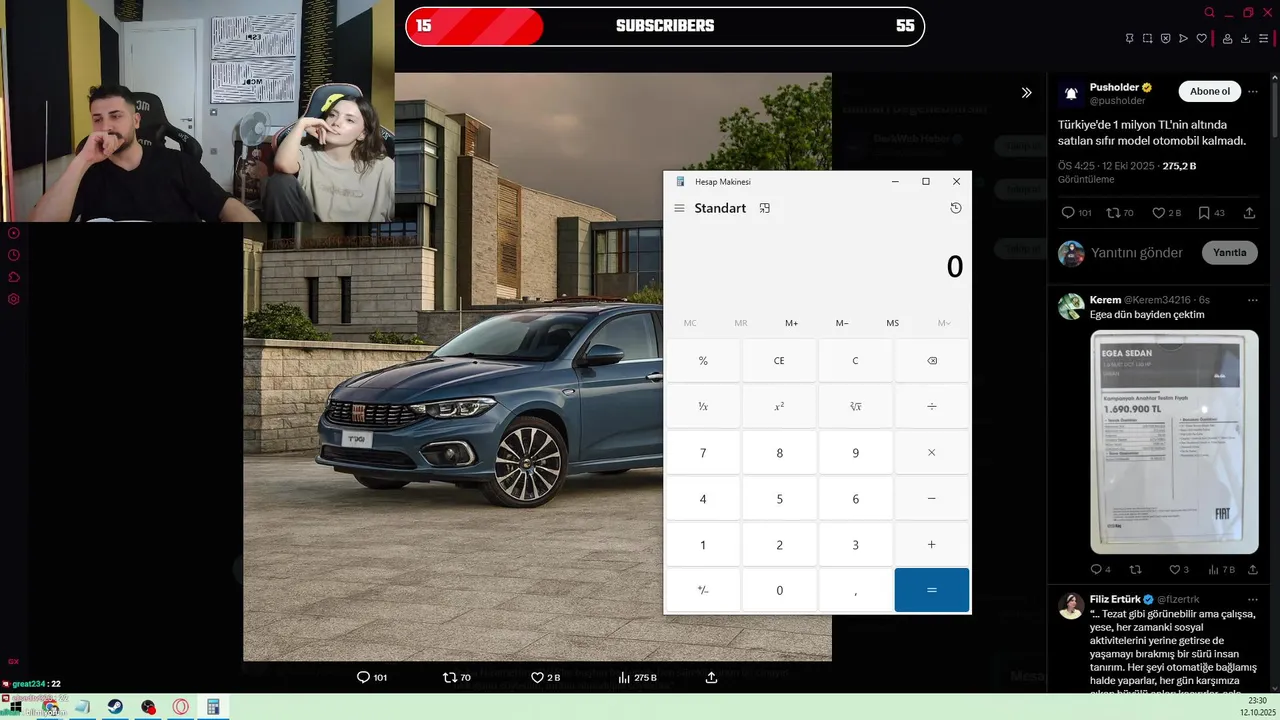Click digit 8 on Calculator keypad
The width and height of the screenshot is (1280, 720).
[779, 453]
